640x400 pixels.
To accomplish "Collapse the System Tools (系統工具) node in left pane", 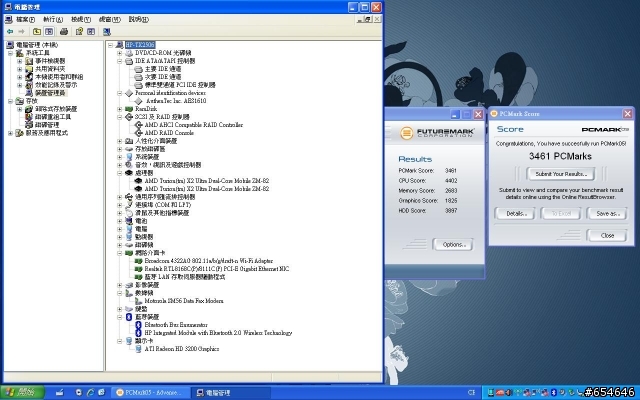I will tap(11, 53).
